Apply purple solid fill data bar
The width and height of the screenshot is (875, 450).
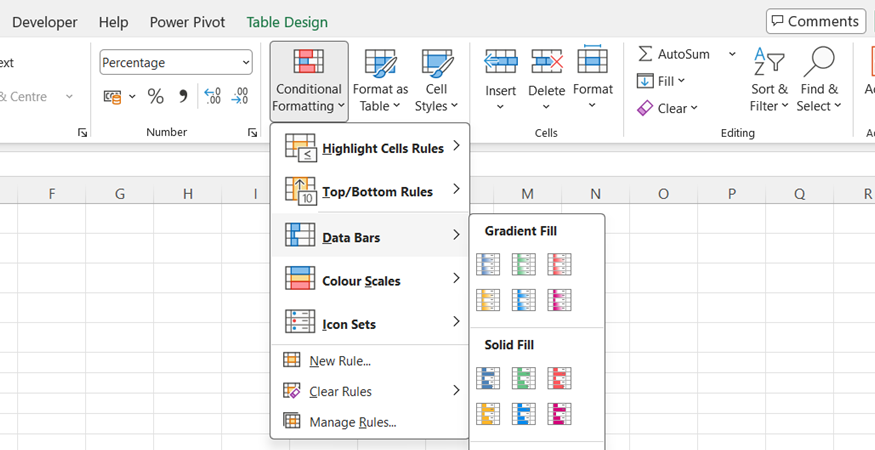[x=559, y=414]
